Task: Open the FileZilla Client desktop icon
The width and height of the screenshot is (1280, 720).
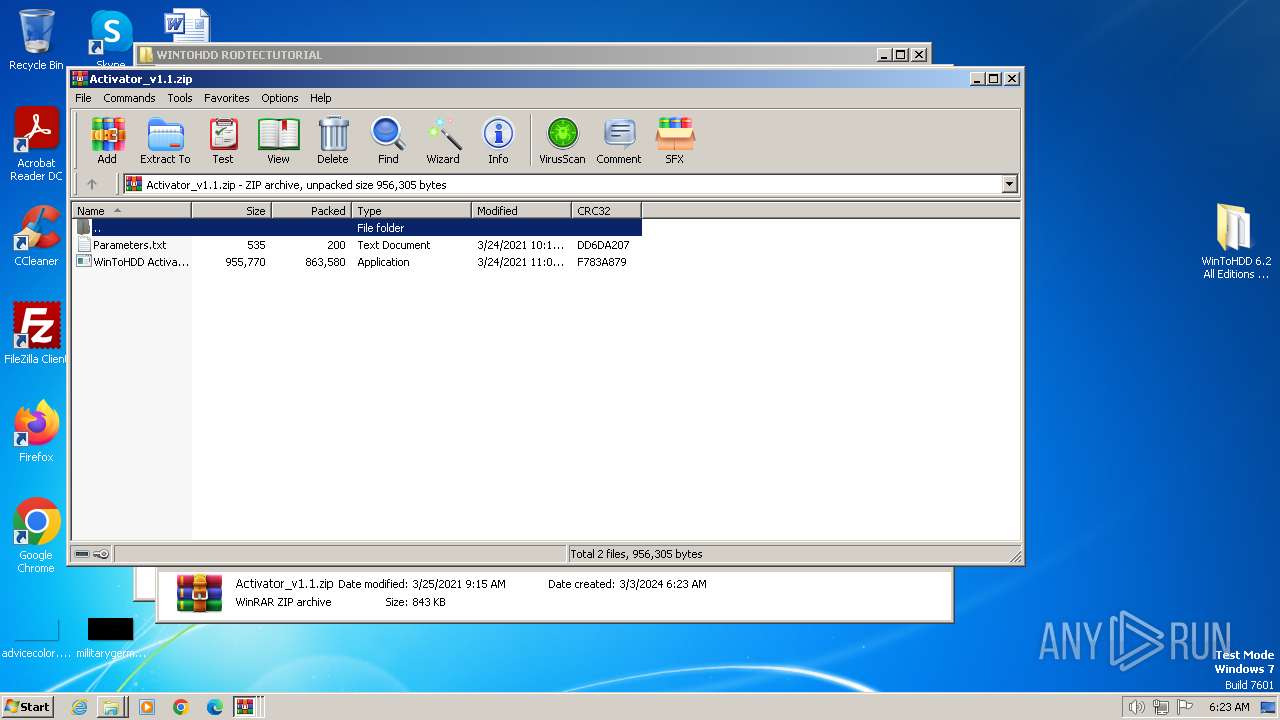Action: click(x=36, y=334)
